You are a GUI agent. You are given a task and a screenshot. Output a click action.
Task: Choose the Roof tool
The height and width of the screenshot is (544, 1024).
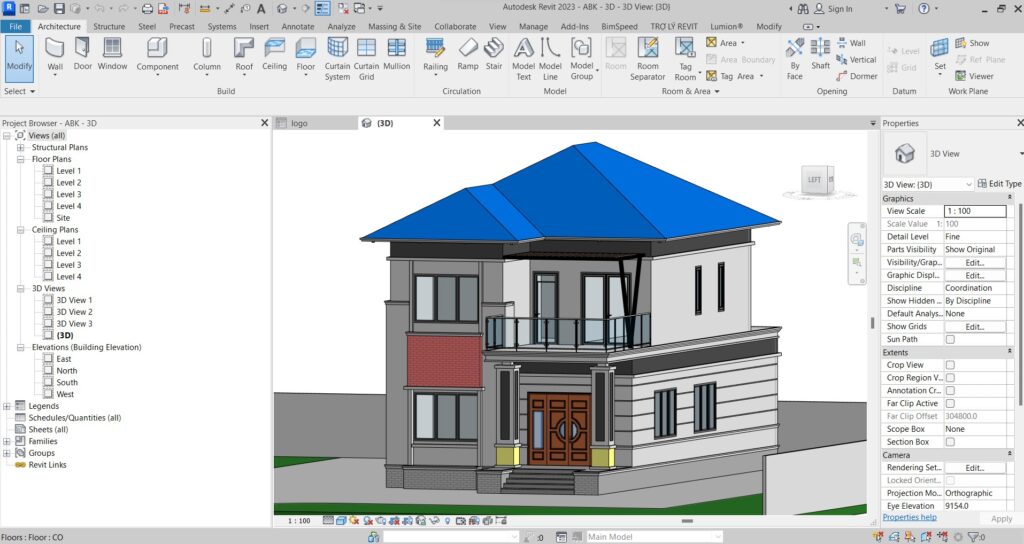tap(244, 53)
